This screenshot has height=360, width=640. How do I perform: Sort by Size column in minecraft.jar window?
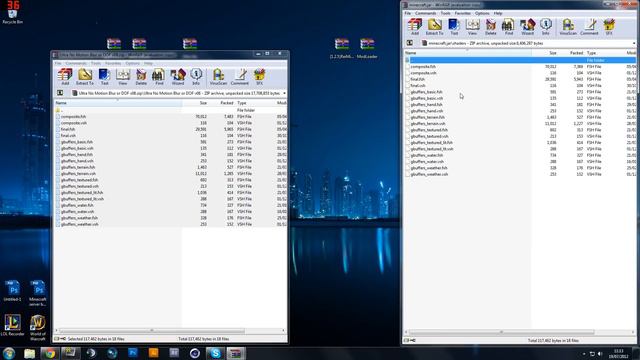(x=544, y=53)
